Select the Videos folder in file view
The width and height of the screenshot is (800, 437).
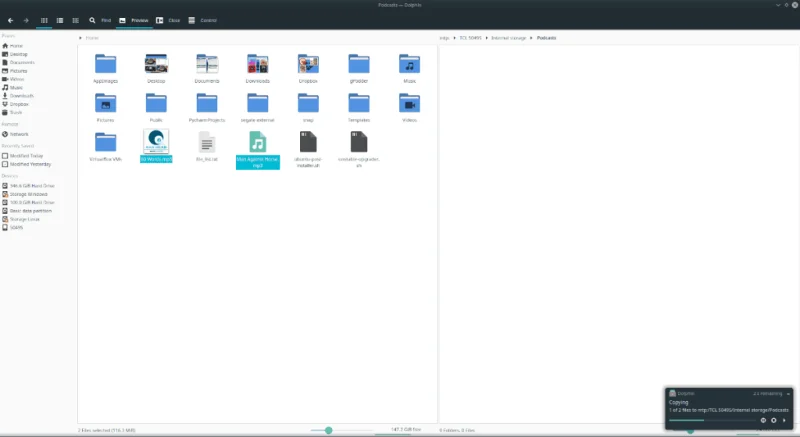[x=409, y=103]
